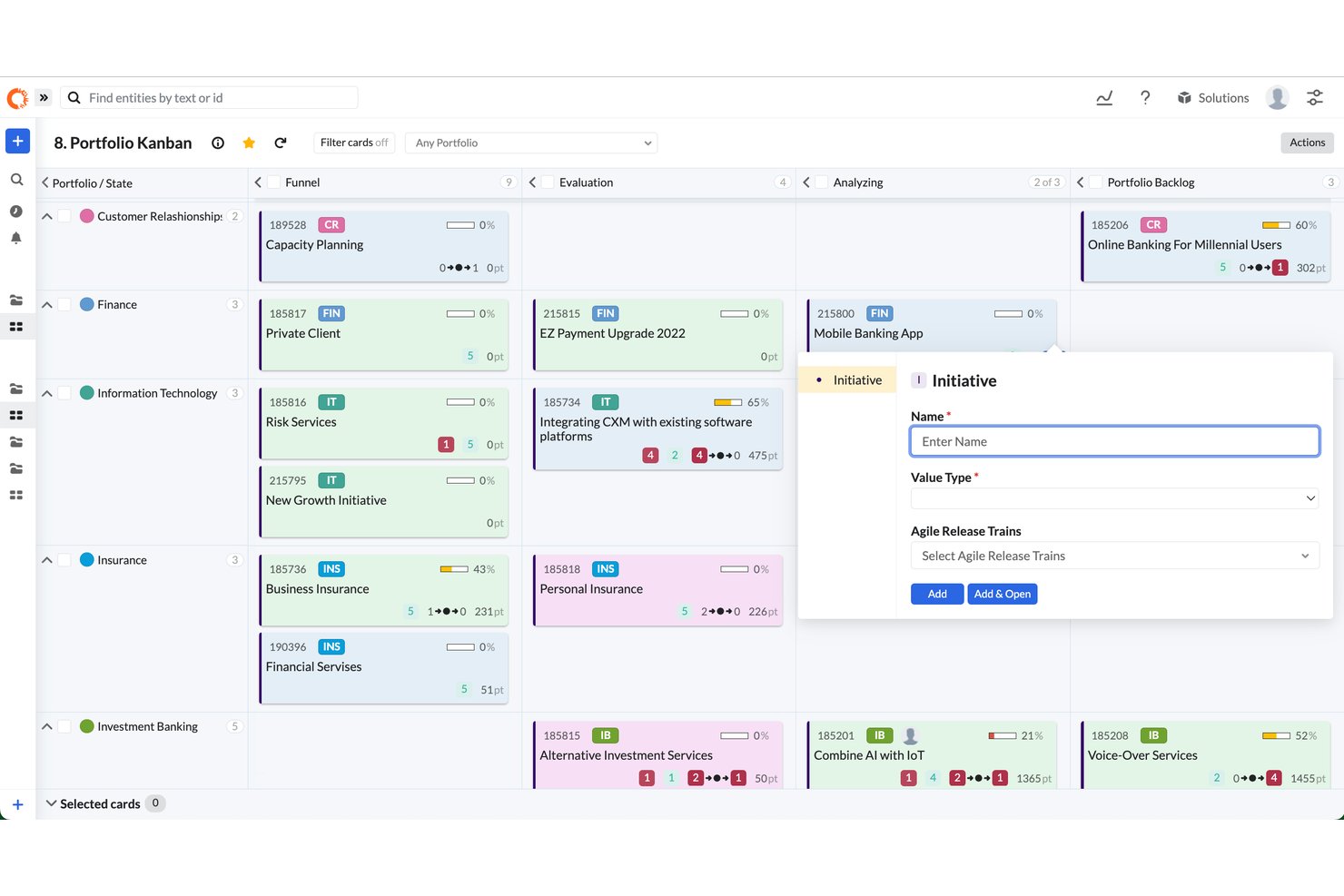
Task: Open the Any Portfolio dropdown
Action: click(x=531, y=143)
